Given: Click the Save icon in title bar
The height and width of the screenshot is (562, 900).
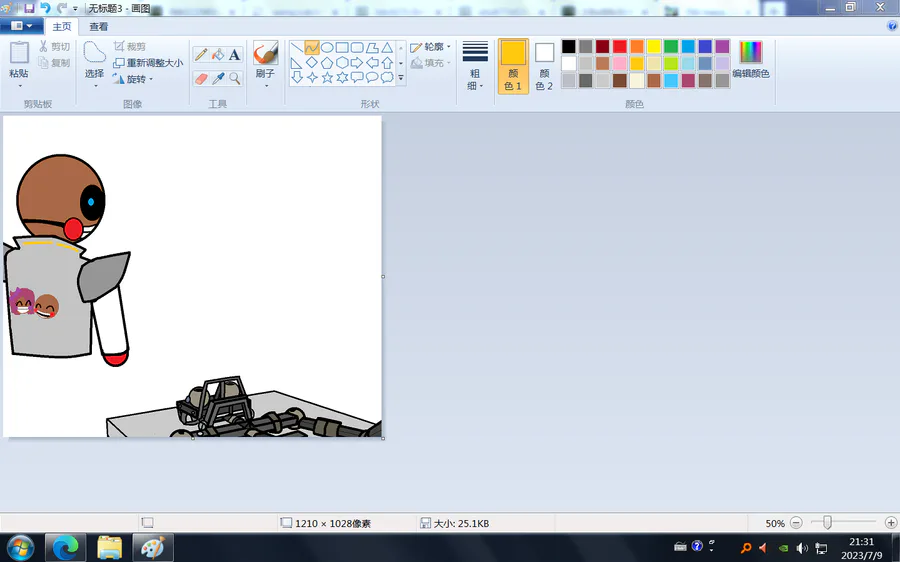Looking at the screenshot, I should point(29,8).
